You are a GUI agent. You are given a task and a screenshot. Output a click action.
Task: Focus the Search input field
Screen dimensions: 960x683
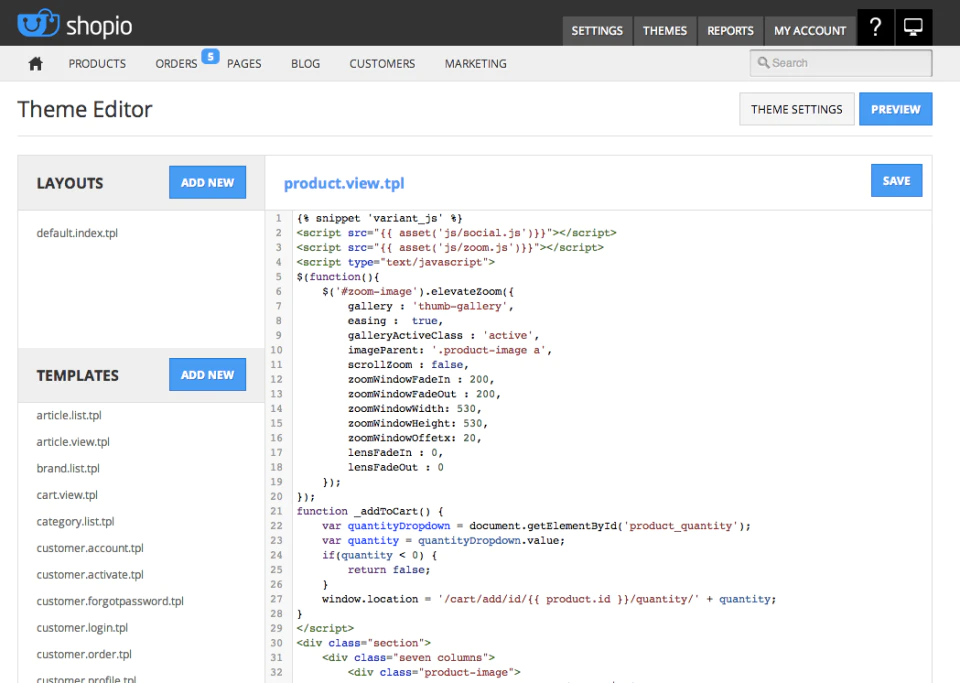pyautogui.click(x=841, y=62)
